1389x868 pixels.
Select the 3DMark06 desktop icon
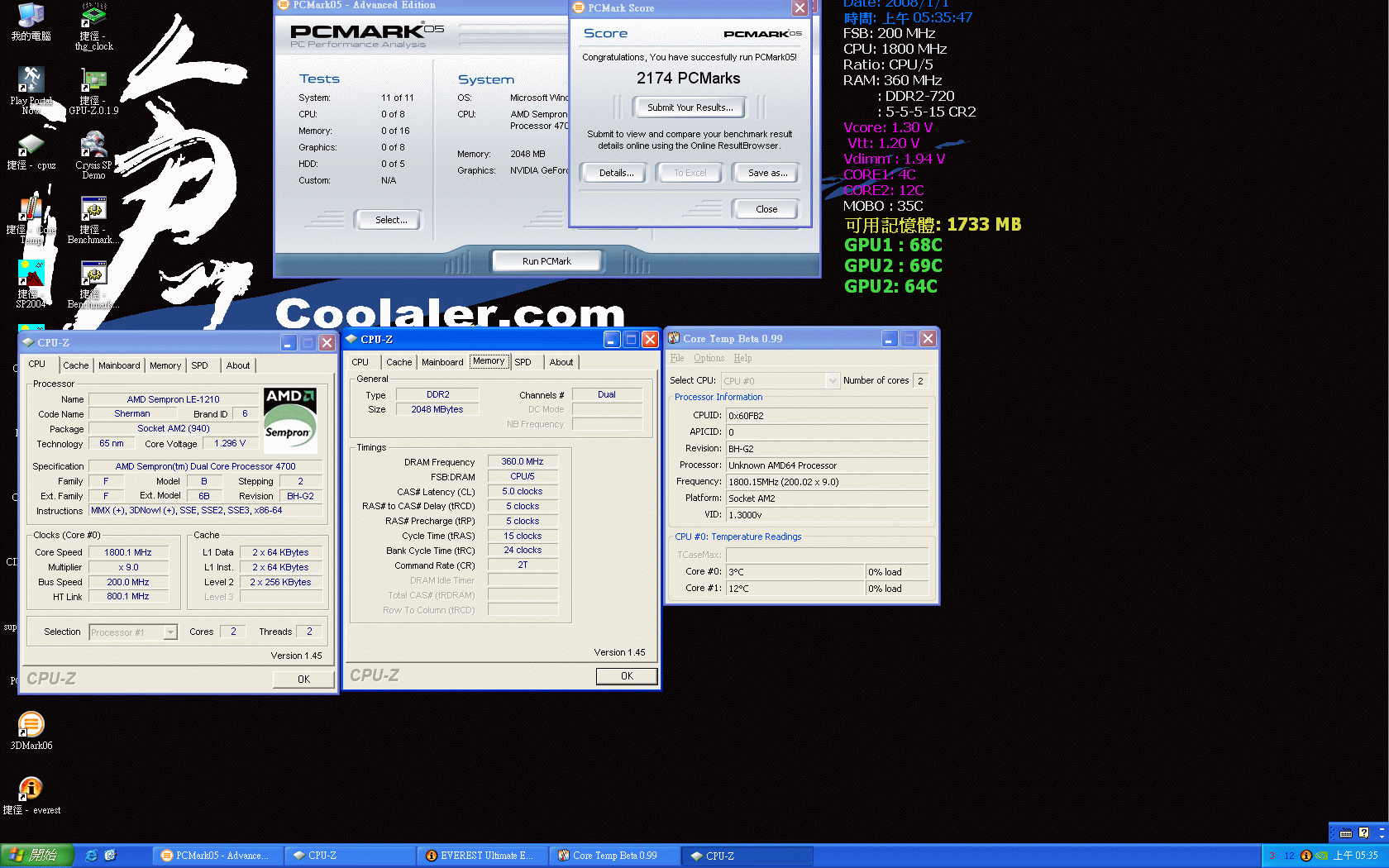[31, 731]
